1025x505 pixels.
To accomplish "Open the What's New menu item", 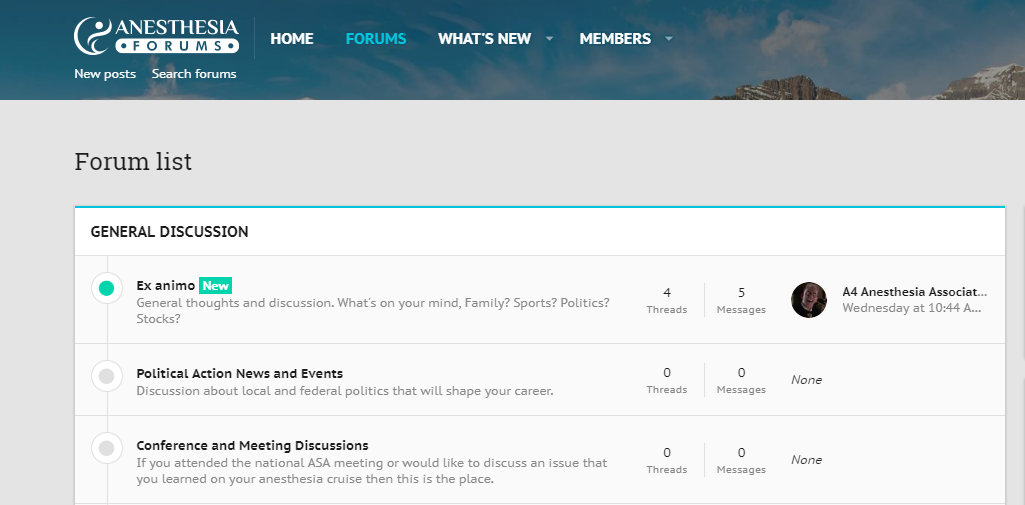I will point(484,39).
